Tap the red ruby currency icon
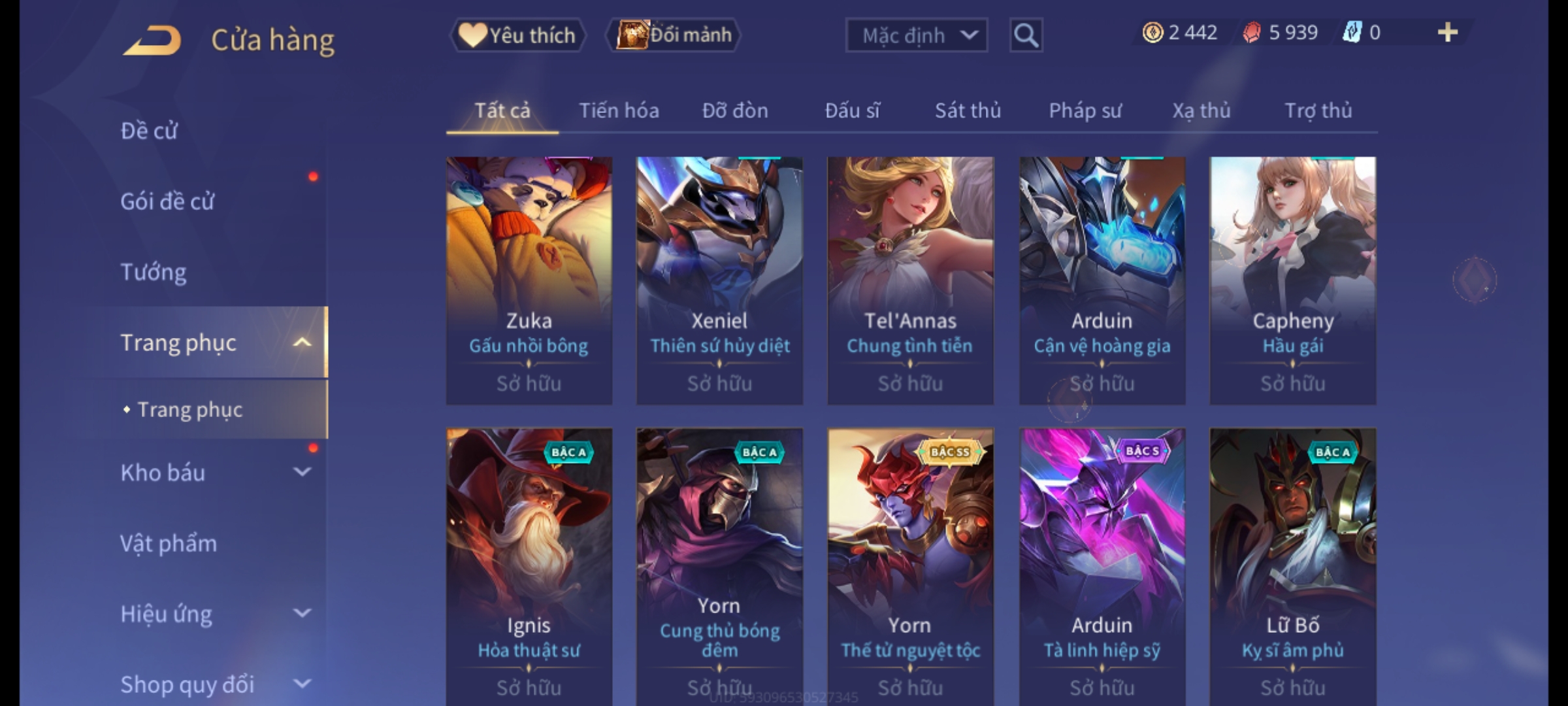The image size is (1568, 706). tap(1251, 32)
